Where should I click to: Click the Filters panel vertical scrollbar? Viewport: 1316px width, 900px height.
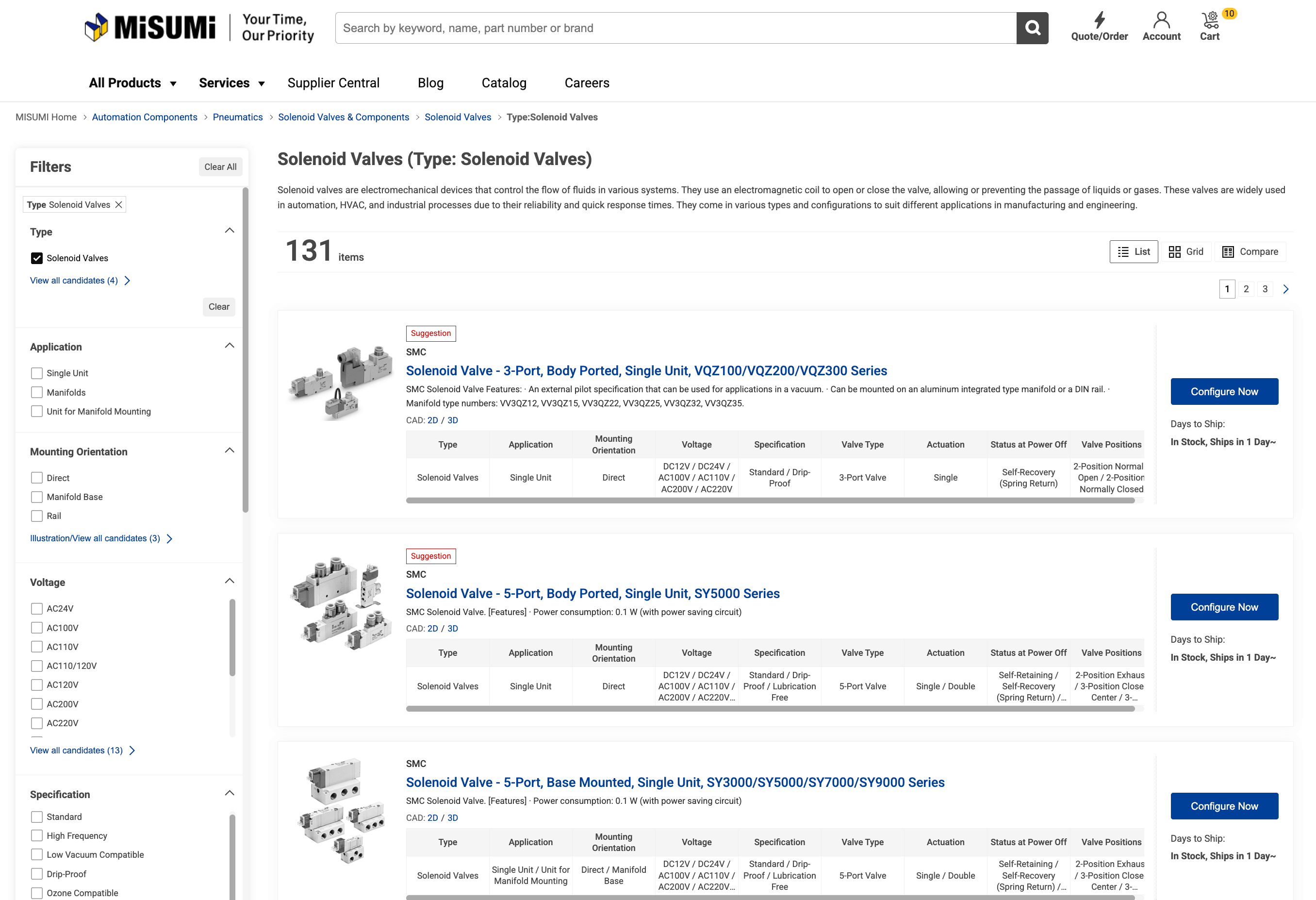click(245, 350)
